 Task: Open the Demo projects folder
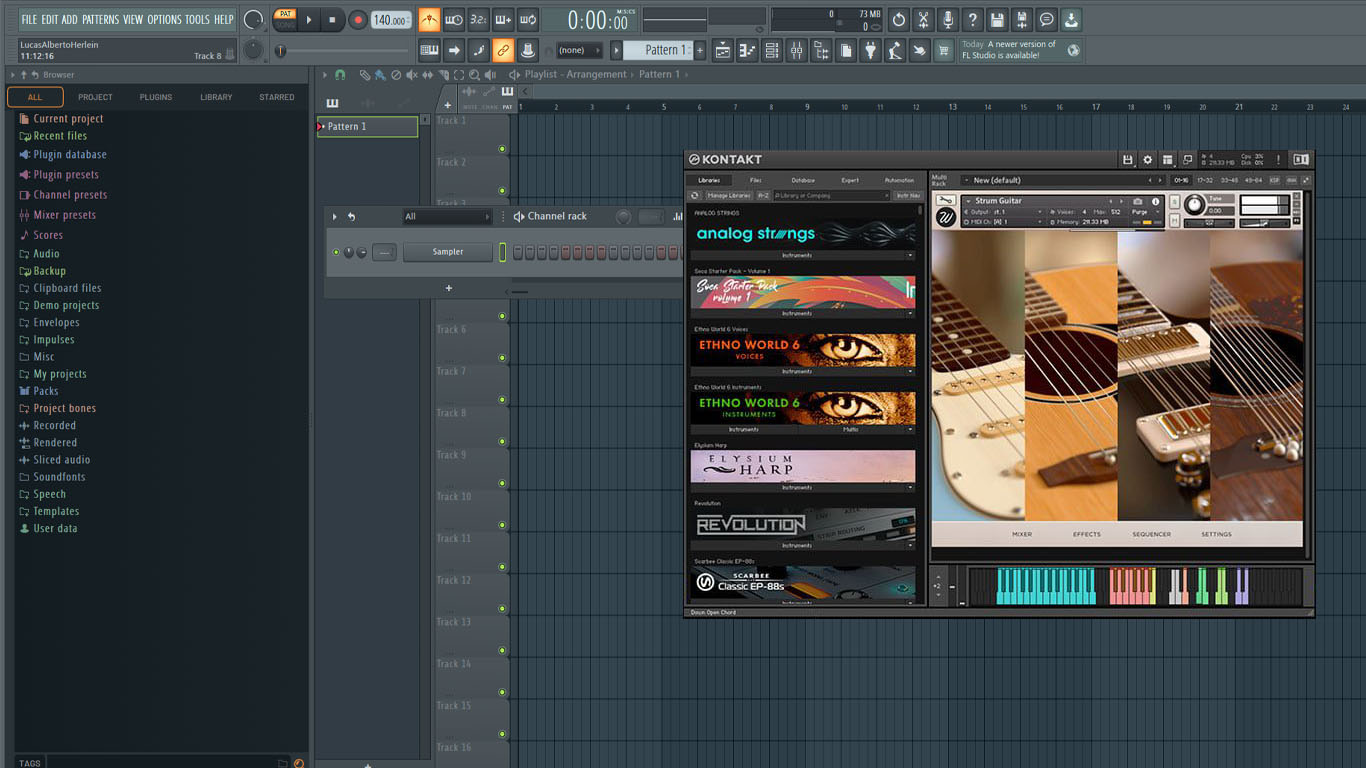(x=66, y=305)
